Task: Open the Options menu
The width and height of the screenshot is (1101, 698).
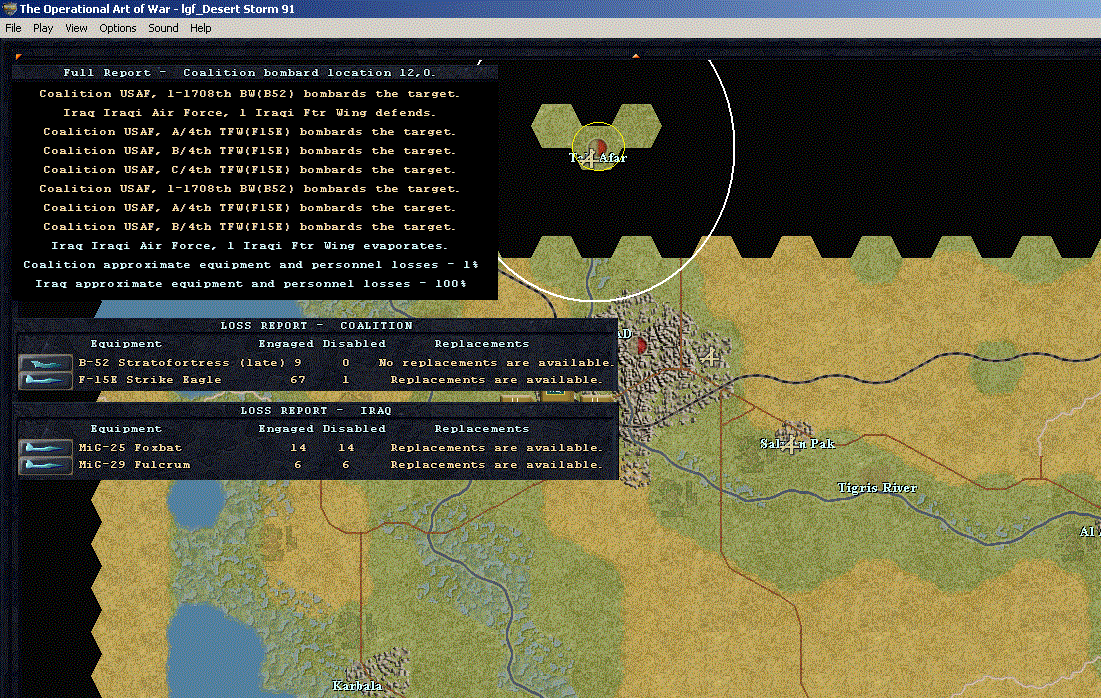Action: pos(117,28)
